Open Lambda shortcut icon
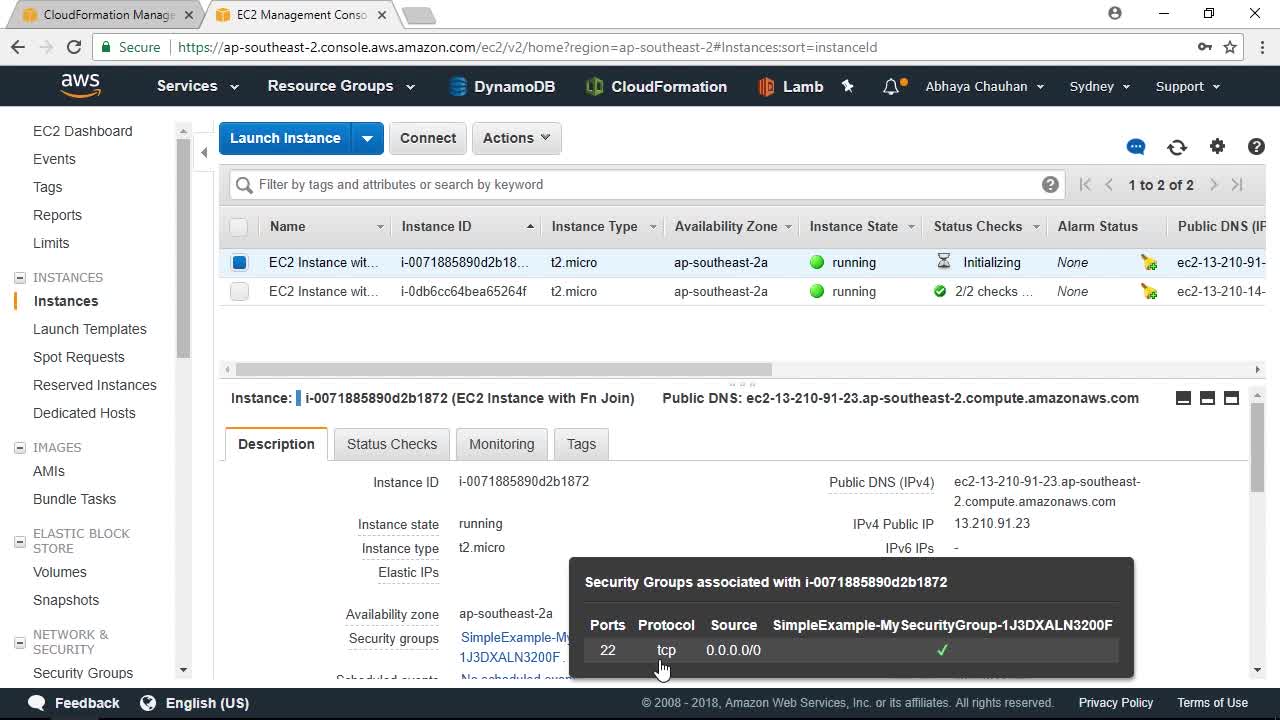1280x720 pixels. pos(766,87)
